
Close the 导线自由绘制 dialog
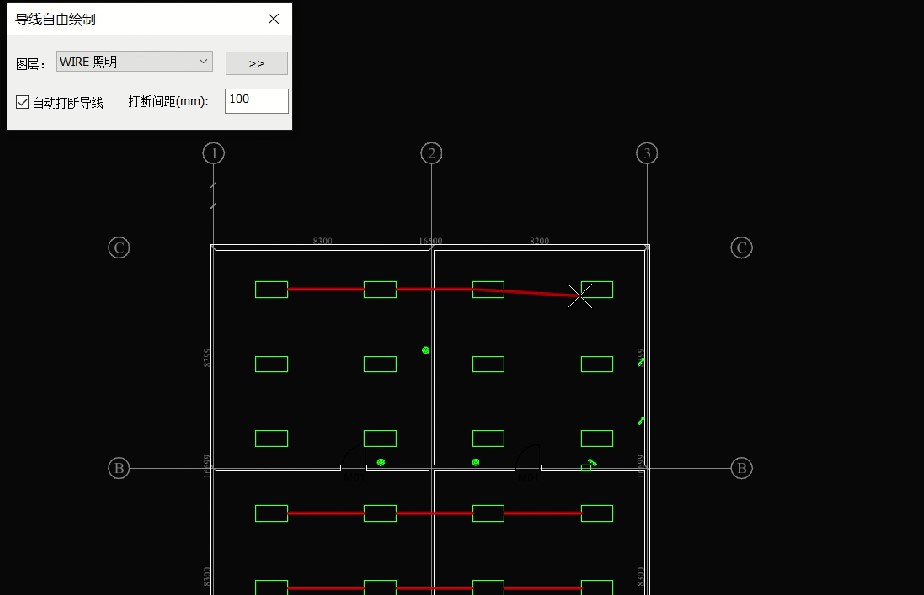click(274, 19)
